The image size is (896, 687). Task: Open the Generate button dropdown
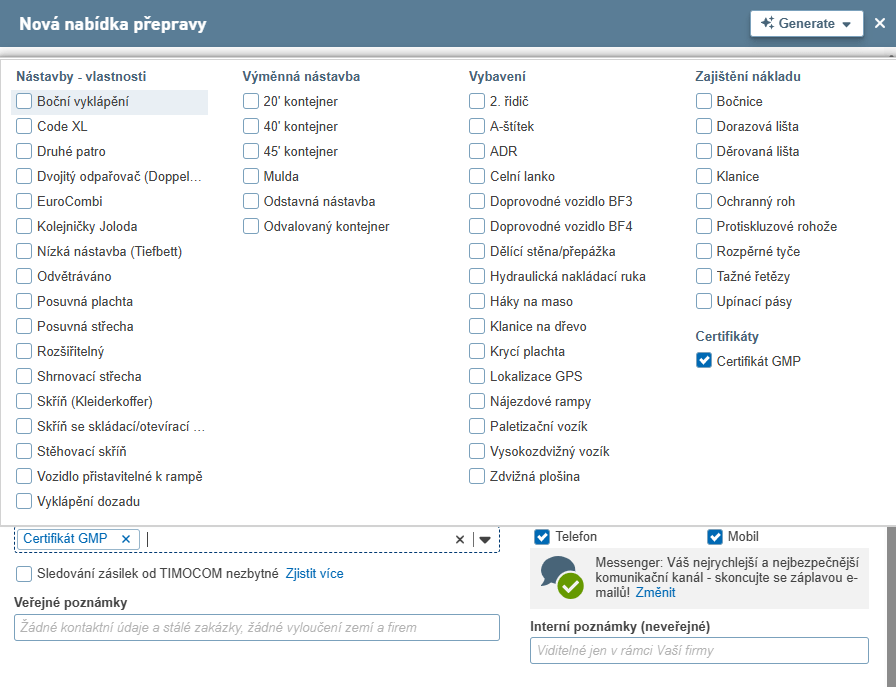click(x=806, y=24)
